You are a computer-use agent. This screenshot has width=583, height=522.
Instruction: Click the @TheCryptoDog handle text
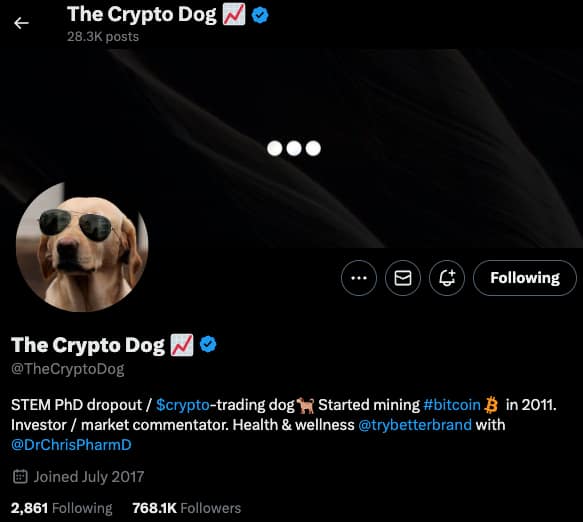[68, 369]
